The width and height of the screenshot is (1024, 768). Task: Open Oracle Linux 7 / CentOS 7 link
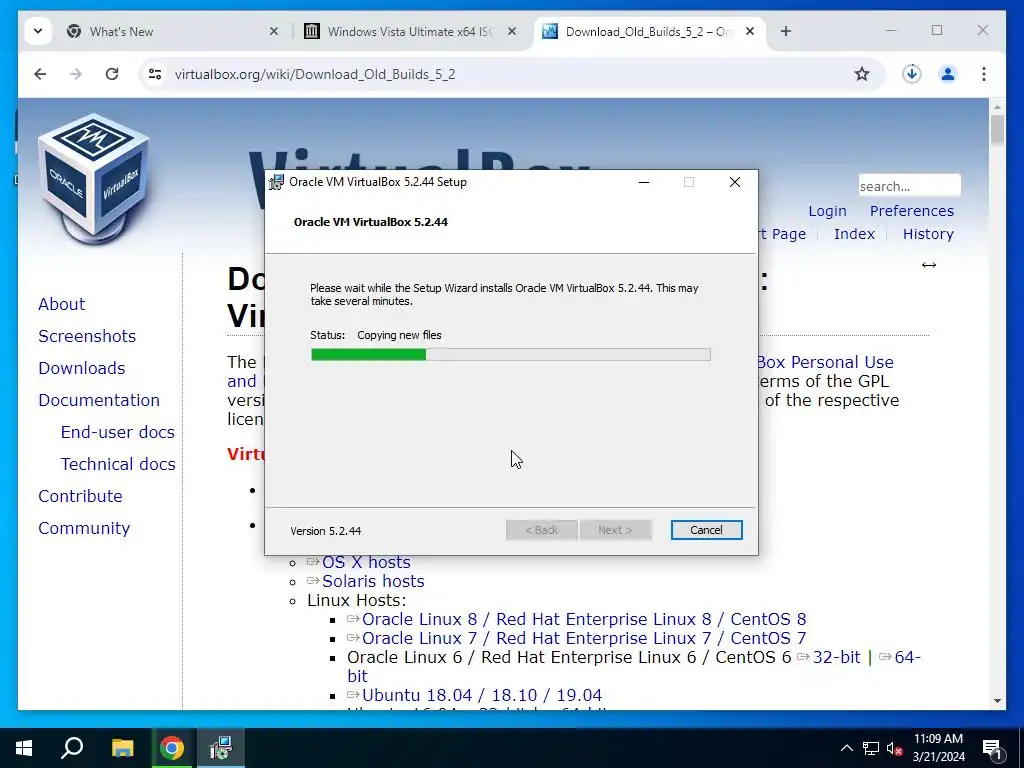pyautogui.click(x=584, y=638)
